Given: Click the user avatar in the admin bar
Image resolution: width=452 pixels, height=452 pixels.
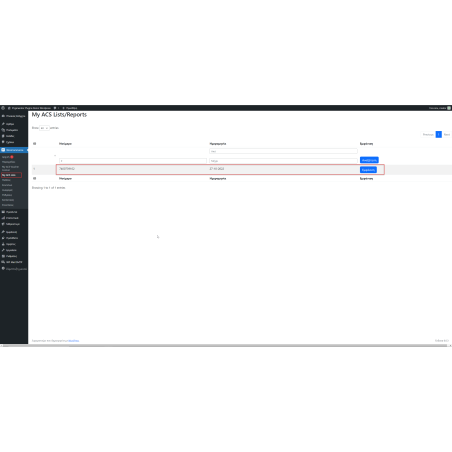Looking at the screenshot, I should tap(449, 108).
